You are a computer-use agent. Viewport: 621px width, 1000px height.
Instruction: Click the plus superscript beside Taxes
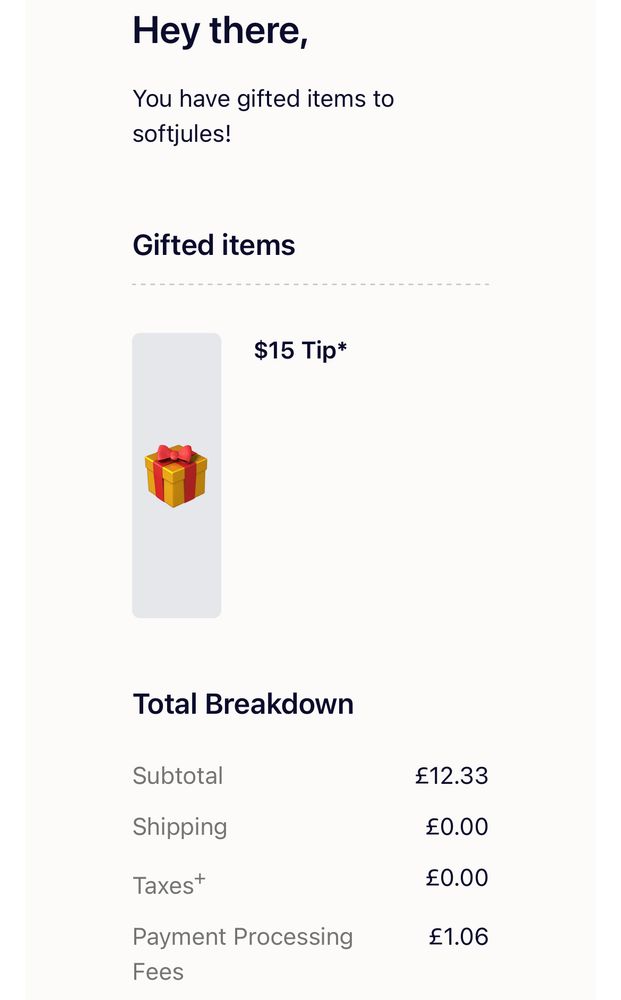point(200,878)
